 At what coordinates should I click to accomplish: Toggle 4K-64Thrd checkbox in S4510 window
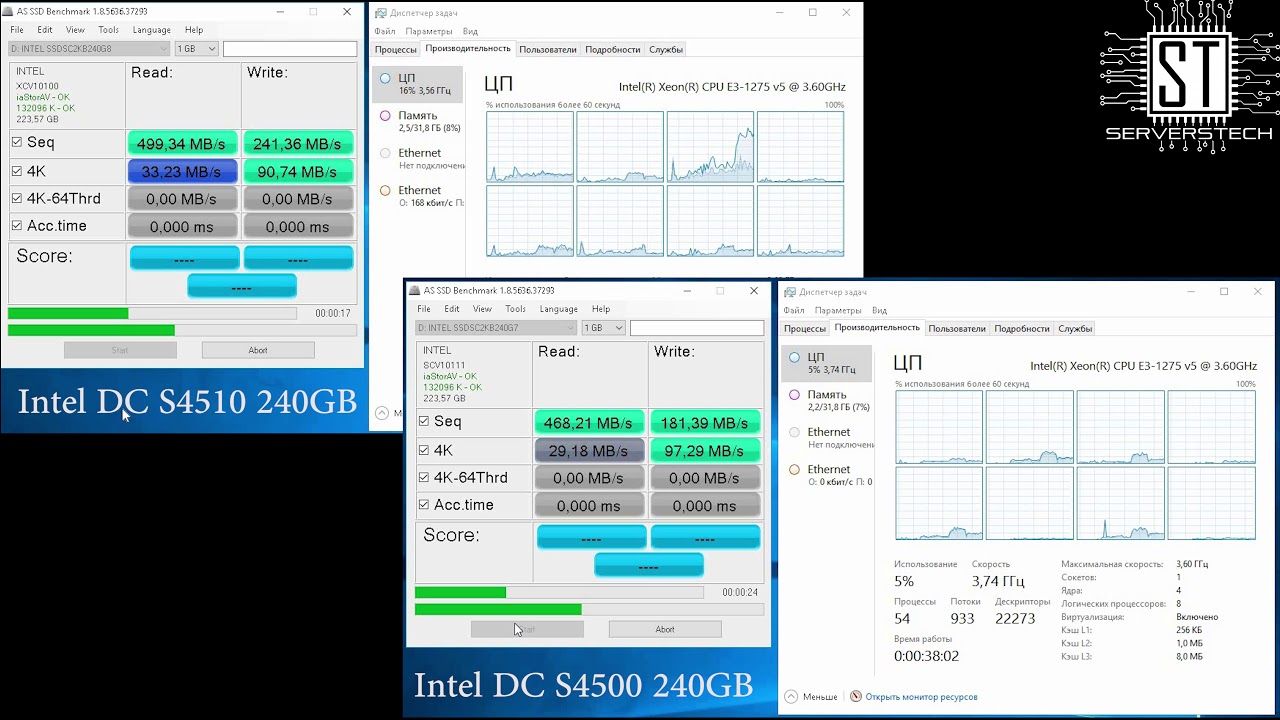click(x=16, y=198)
